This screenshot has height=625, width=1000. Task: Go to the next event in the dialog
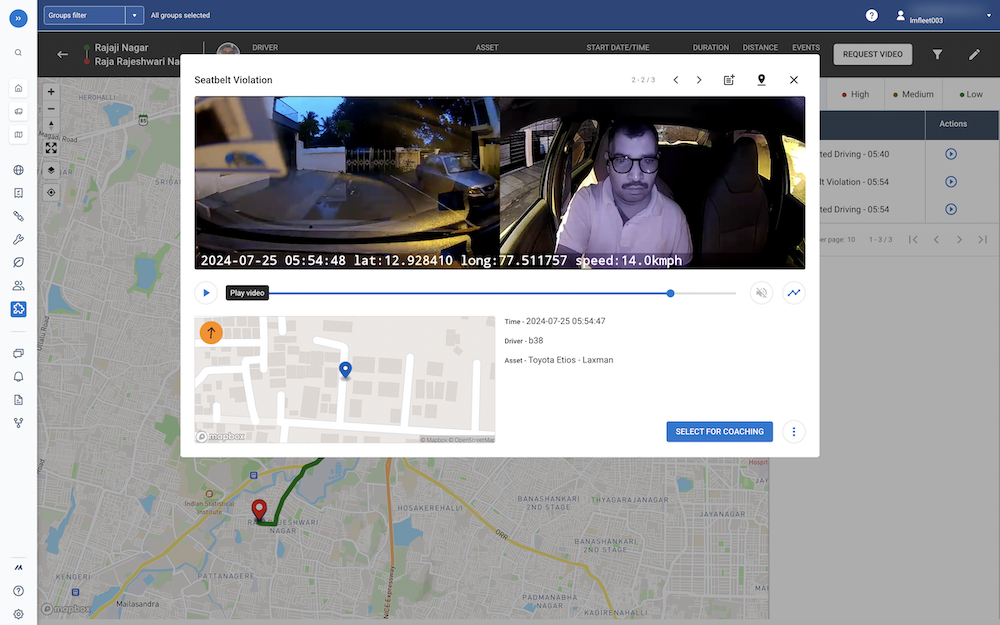tap(699, 80)
